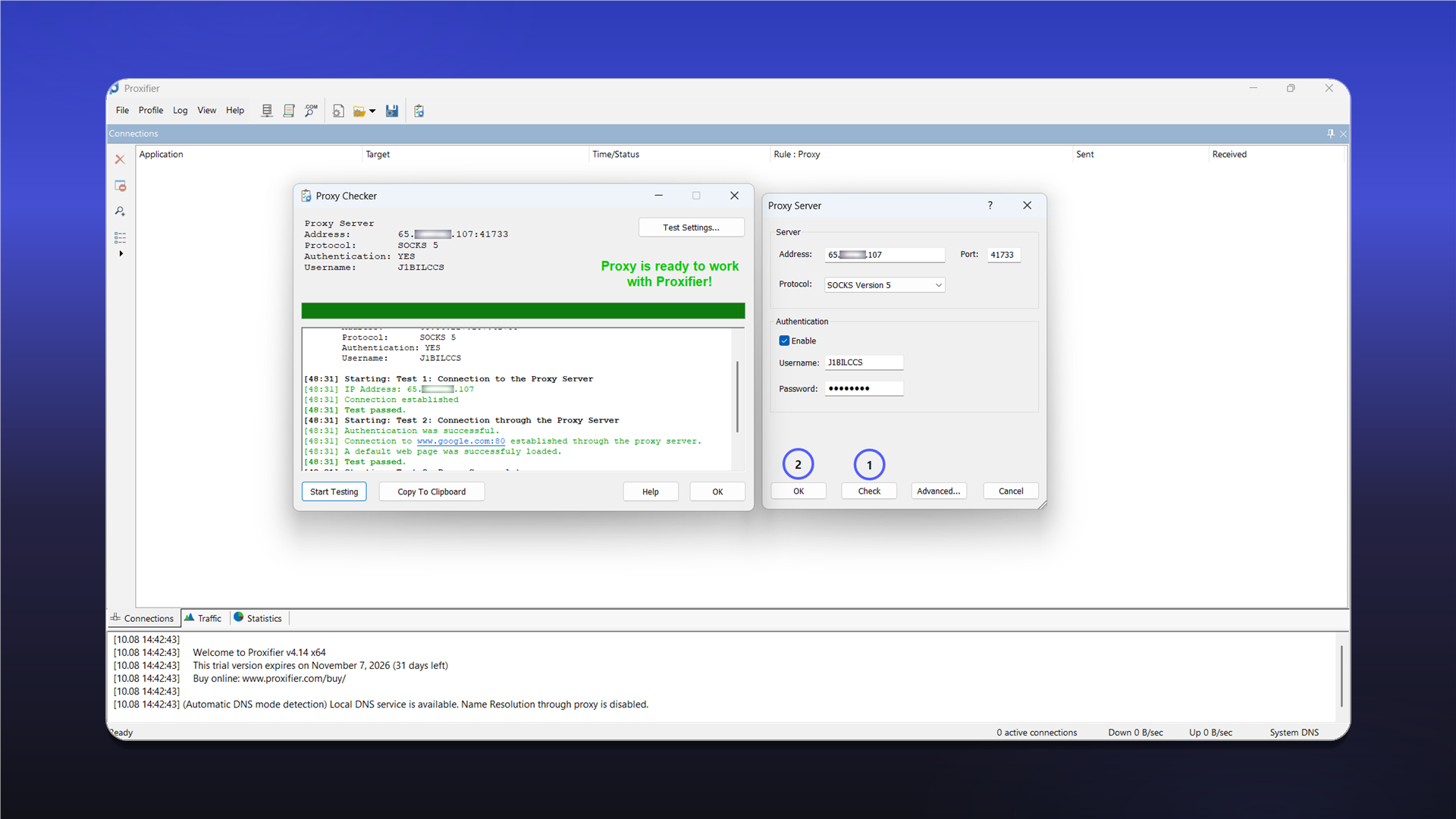Click the pin icon on Connections panel

click(1330, 133)
